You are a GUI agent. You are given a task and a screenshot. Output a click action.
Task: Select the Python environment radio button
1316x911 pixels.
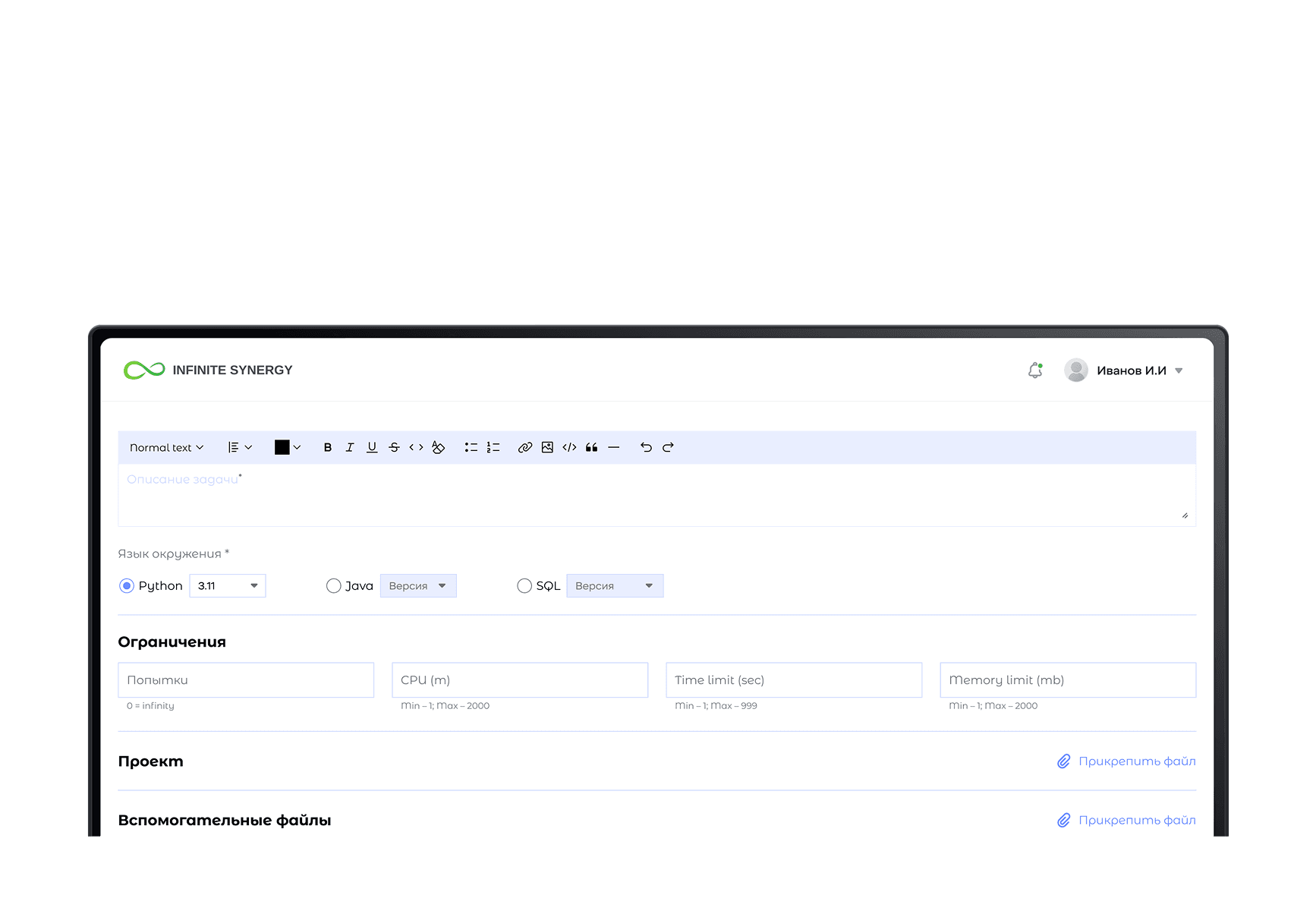(x=127, y=586)
